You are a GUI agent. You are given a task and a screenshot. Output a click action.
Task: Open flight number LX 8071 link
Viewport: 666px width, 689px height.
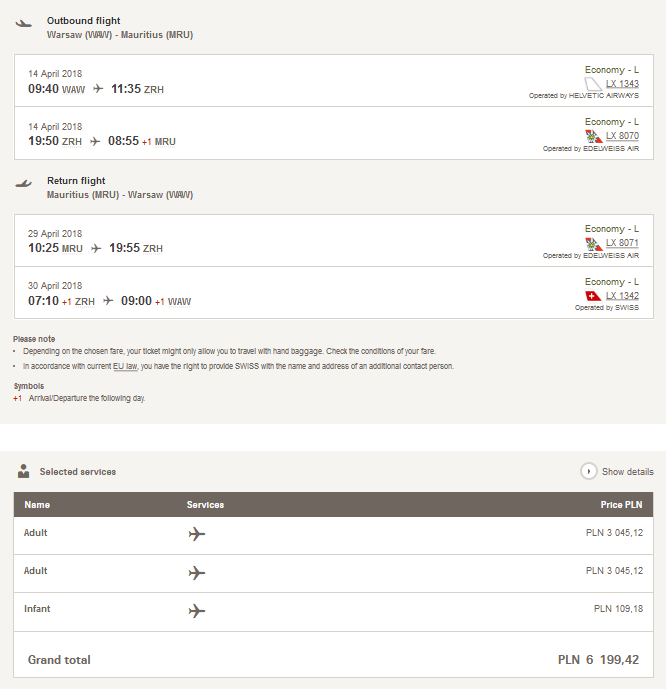pos(622,243)
